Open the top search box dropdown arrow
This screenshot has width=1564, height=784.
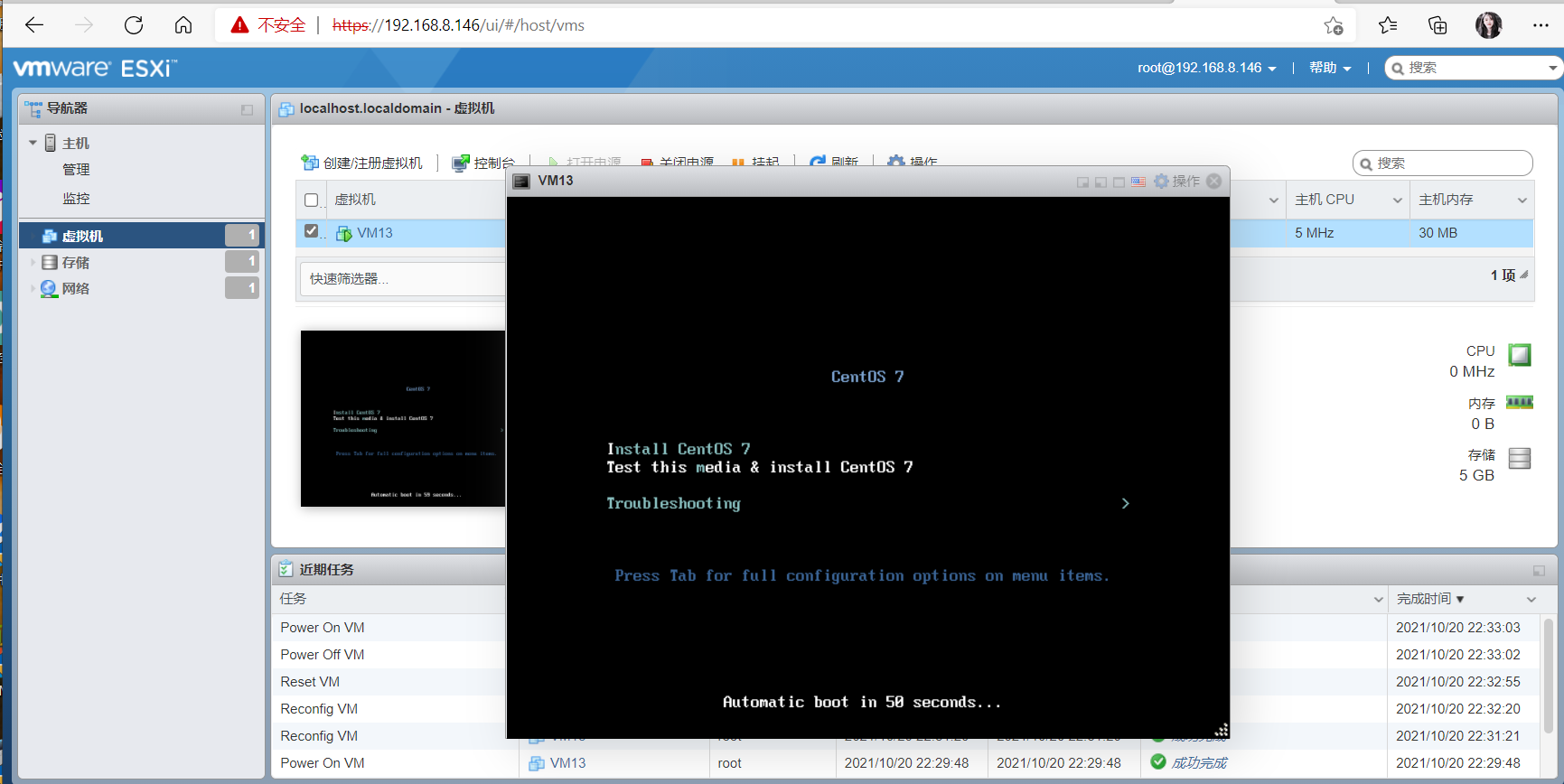click(x=1553, y=68)
